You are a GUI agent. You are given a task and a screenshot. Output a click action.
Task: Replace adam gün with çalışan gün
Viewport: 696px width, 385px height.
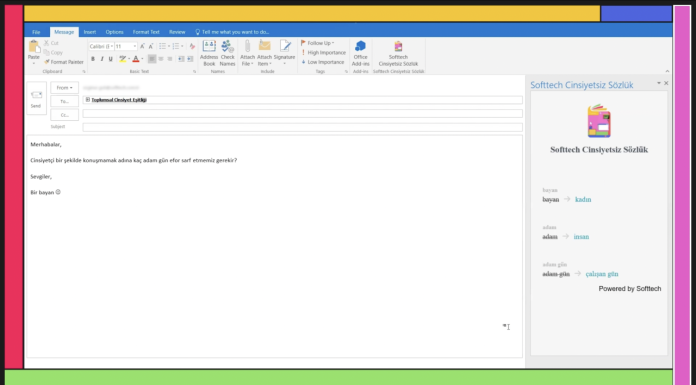point(602,274)
